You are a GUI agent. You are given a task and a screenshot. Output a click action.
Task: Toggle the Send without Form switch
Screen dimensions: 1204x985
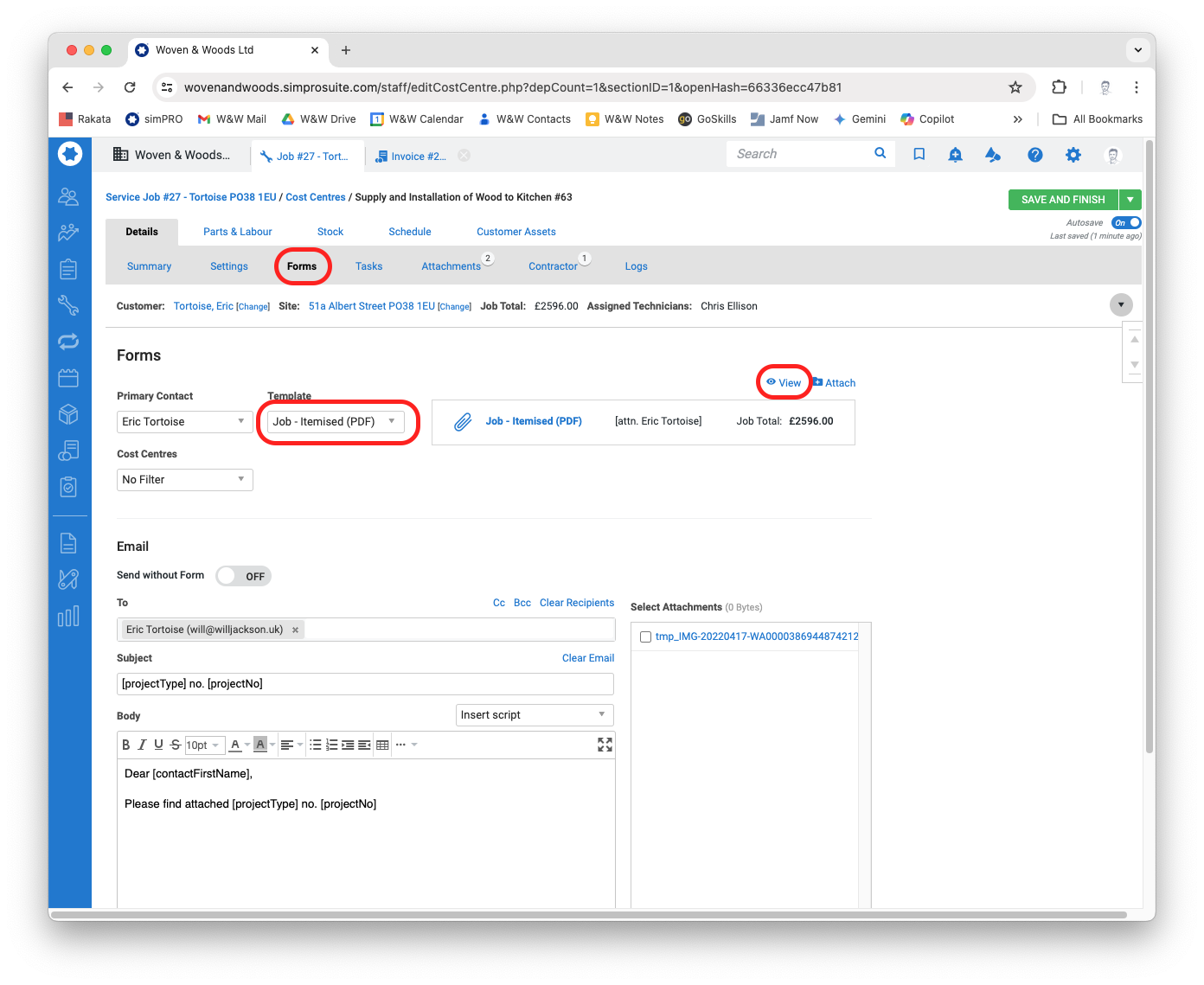pyautogui.click(x=243, y=576)
